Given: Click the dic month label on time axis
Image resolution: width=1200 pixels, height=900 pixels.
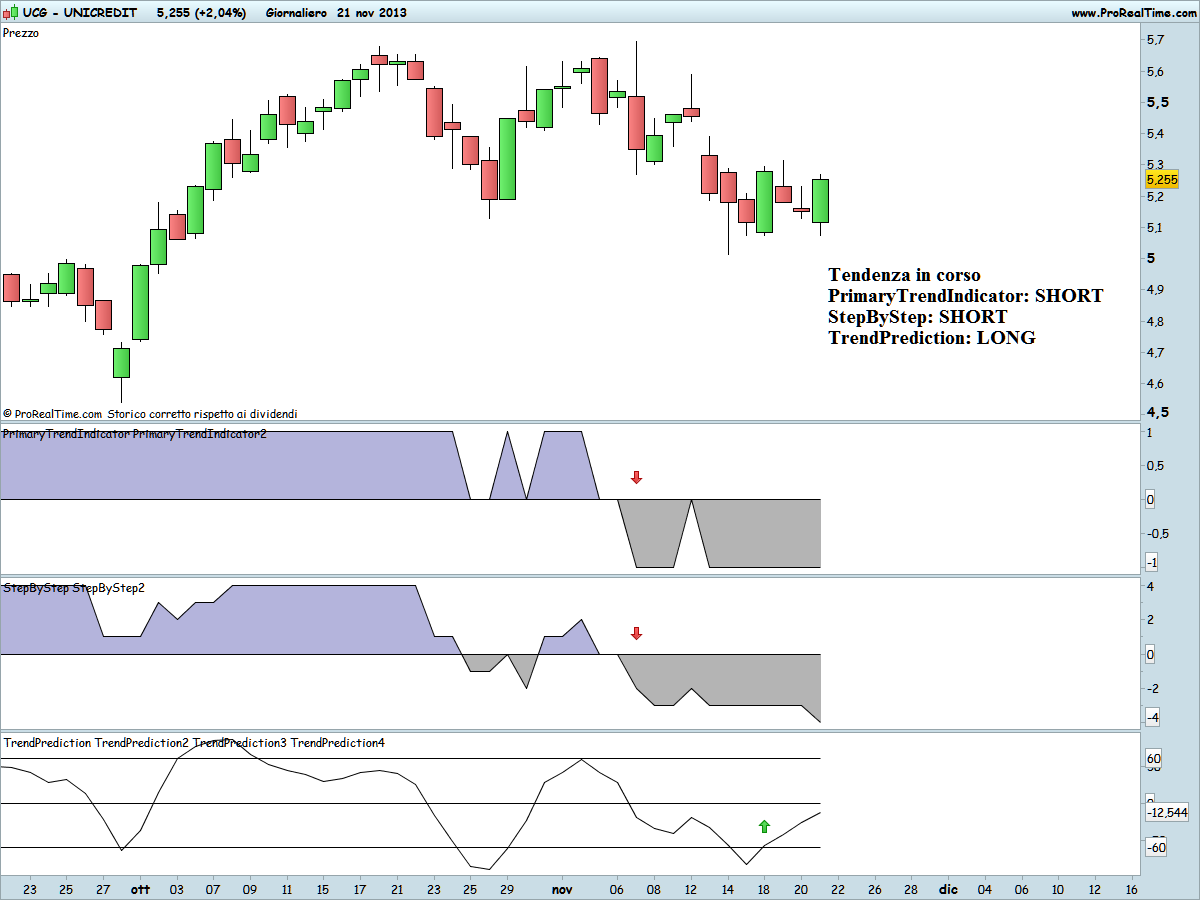Looking at the screenshot, I should point(947,889).
